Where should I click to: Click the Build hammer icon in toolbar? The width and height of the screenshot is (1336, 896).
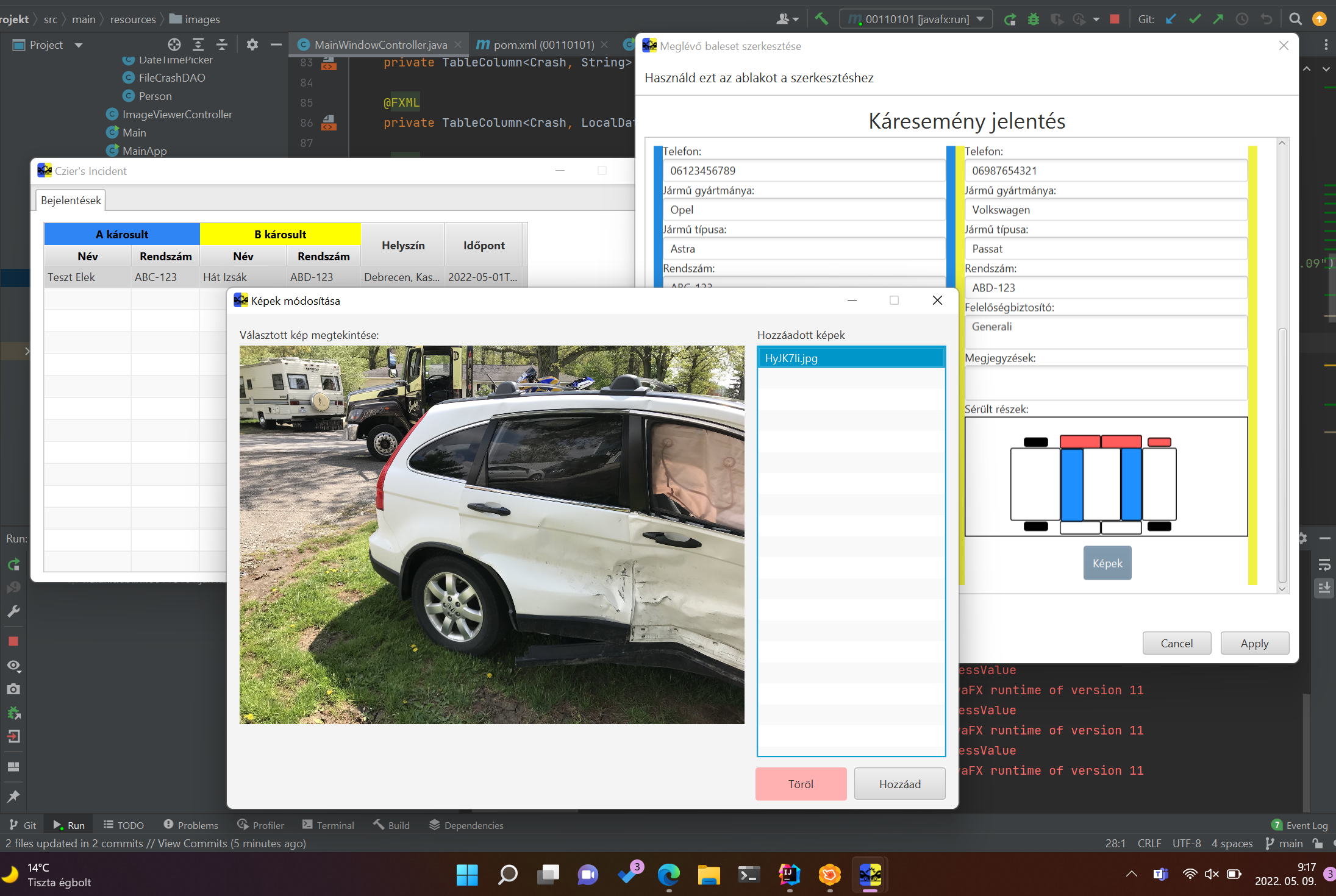point(821,19)
